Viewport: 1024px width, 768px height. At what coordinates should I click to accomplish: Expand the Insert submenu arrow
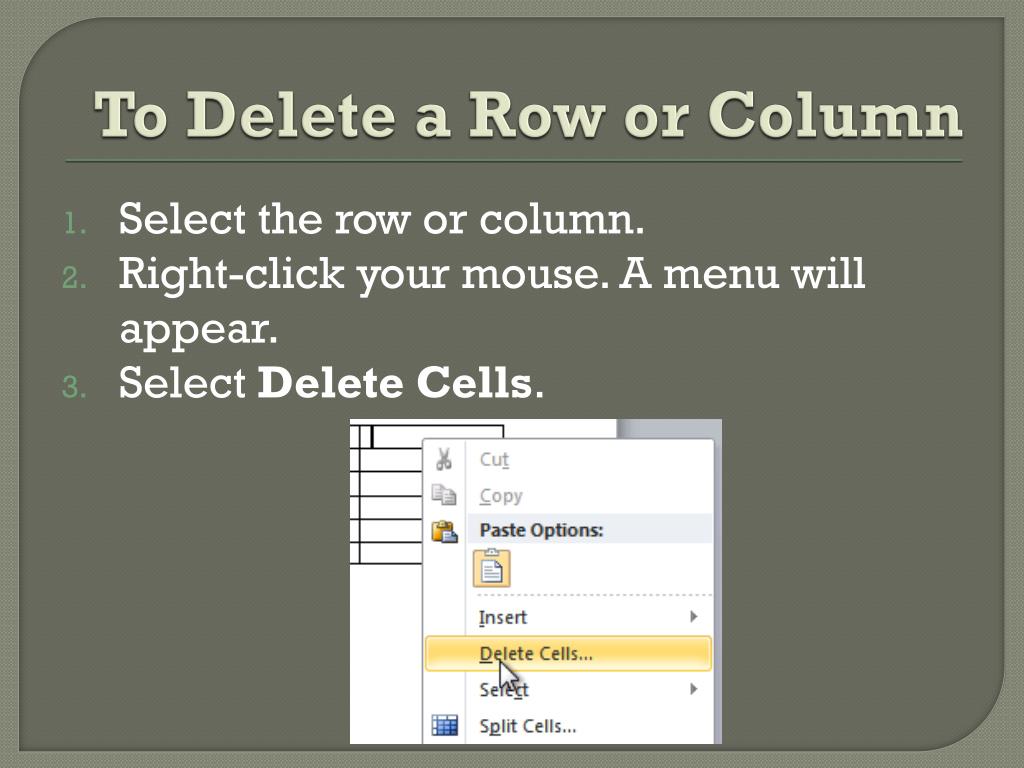click(x=694, y=616)
